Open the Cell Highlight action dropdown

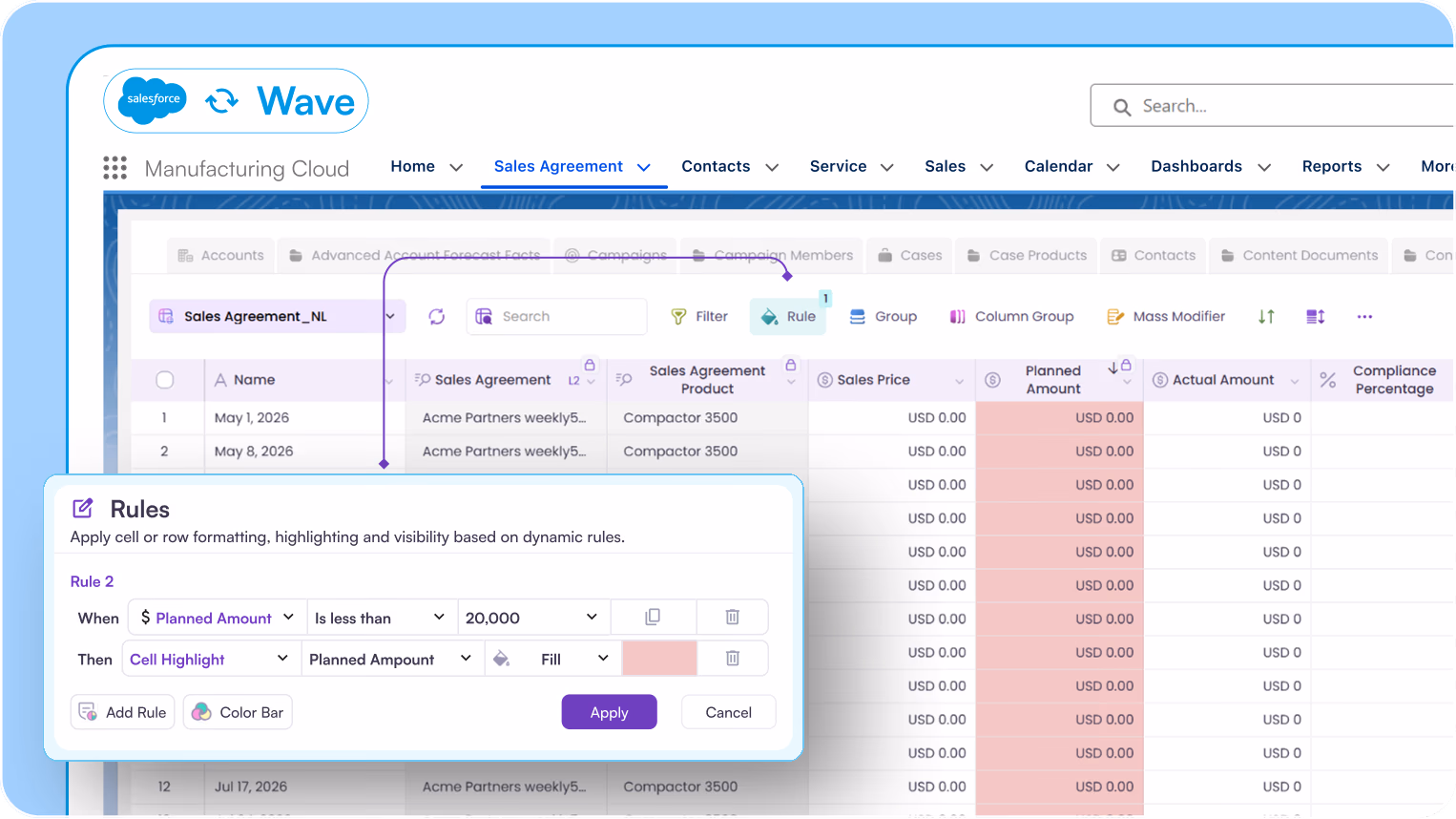211,659
